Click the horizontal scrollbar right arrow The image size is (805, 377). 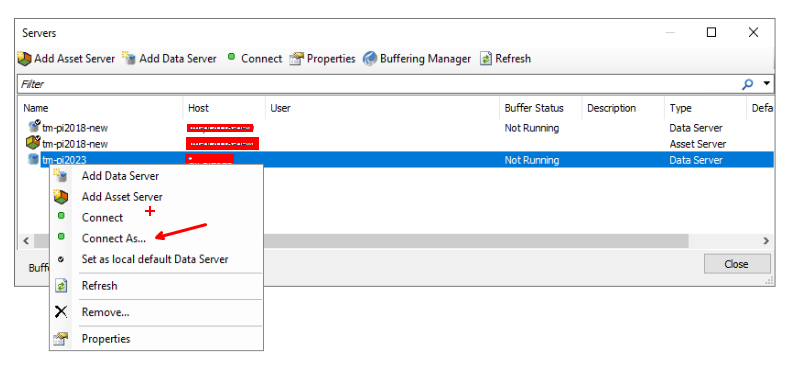[766, 241]
